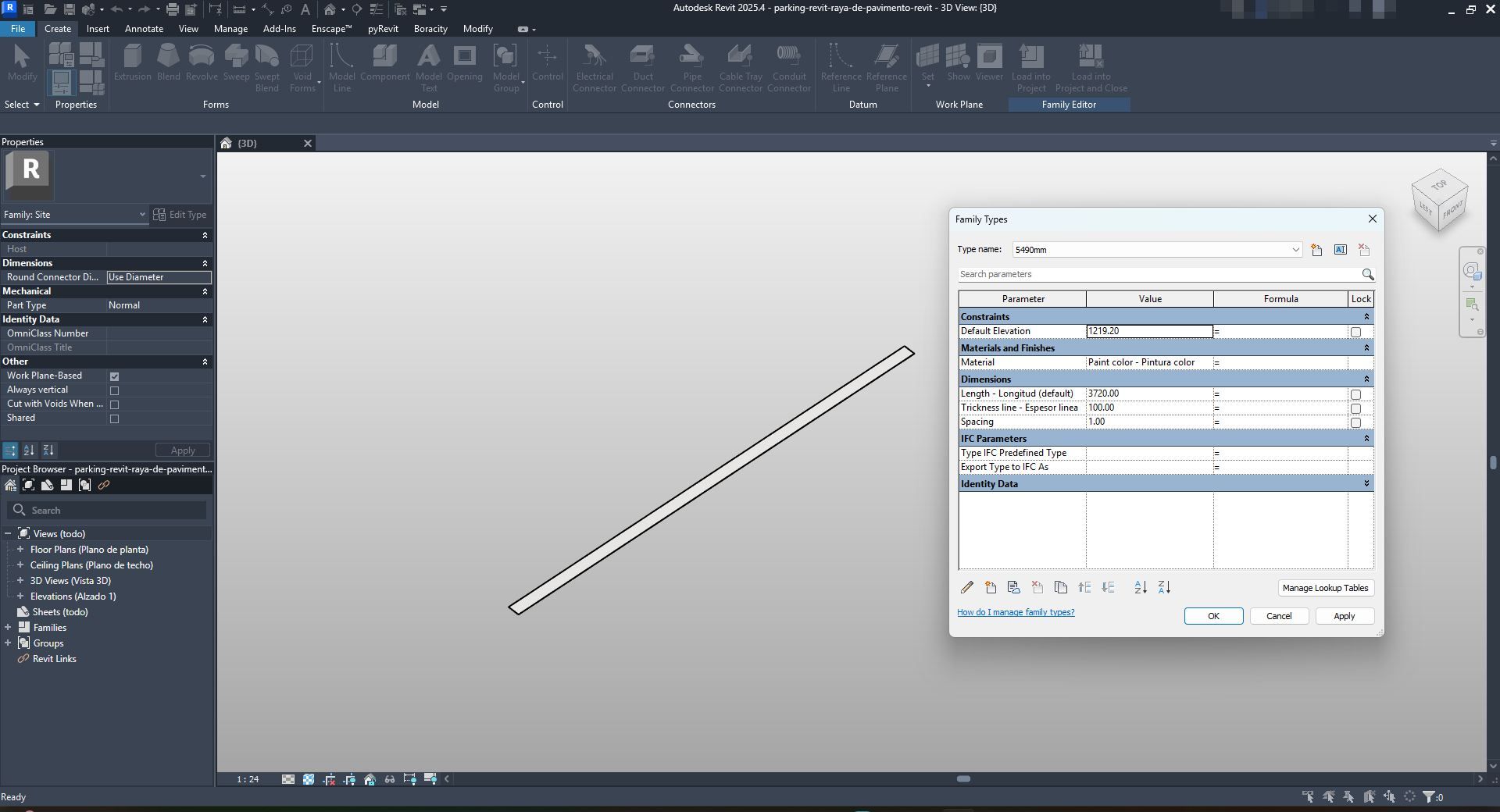Enable the Always vertical checkbox
Image resolution: width=1500 pixels, height=812 pixels.
tap(114, 390)
